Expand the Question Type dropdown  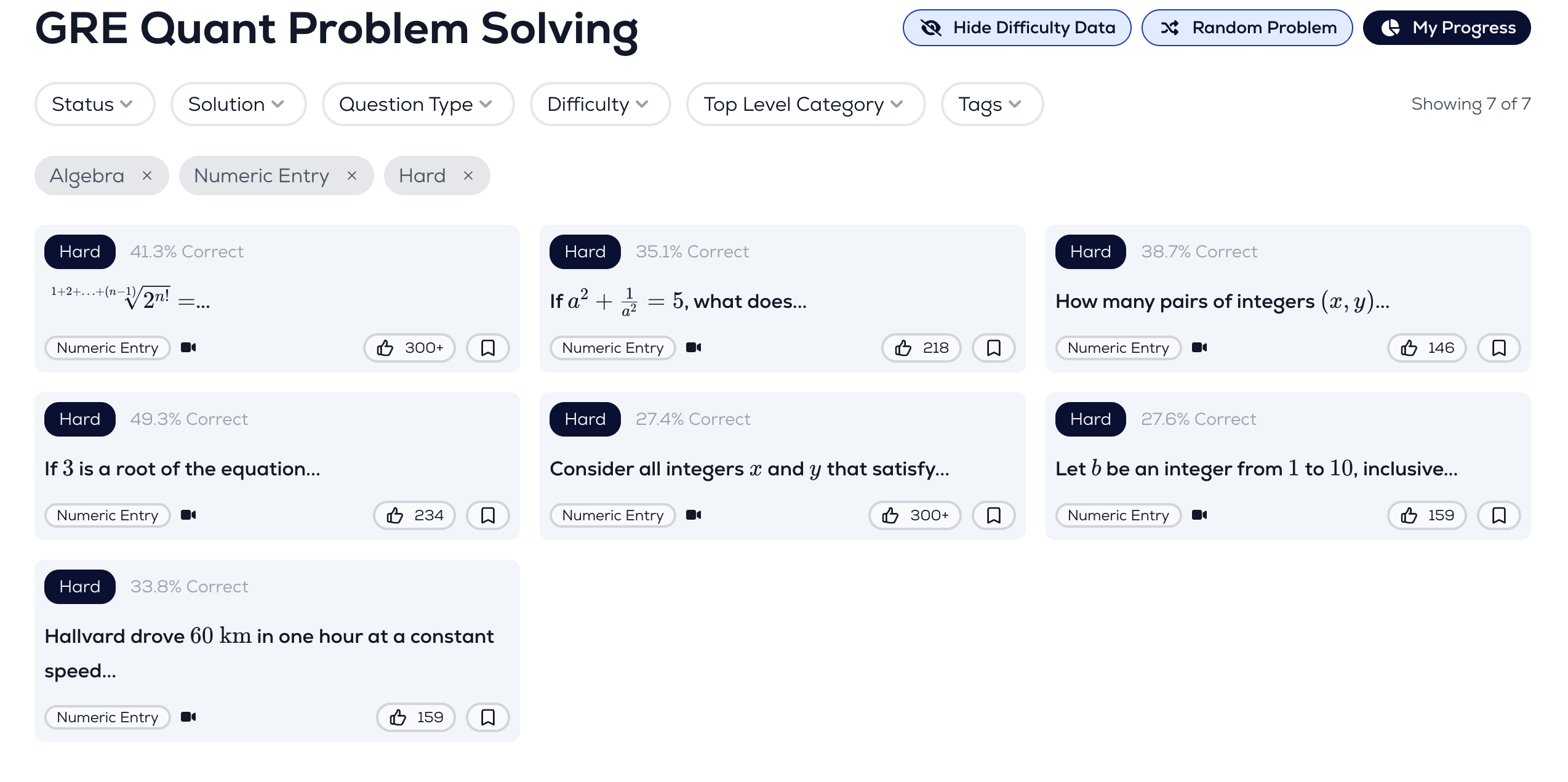[x=418, y=104]
